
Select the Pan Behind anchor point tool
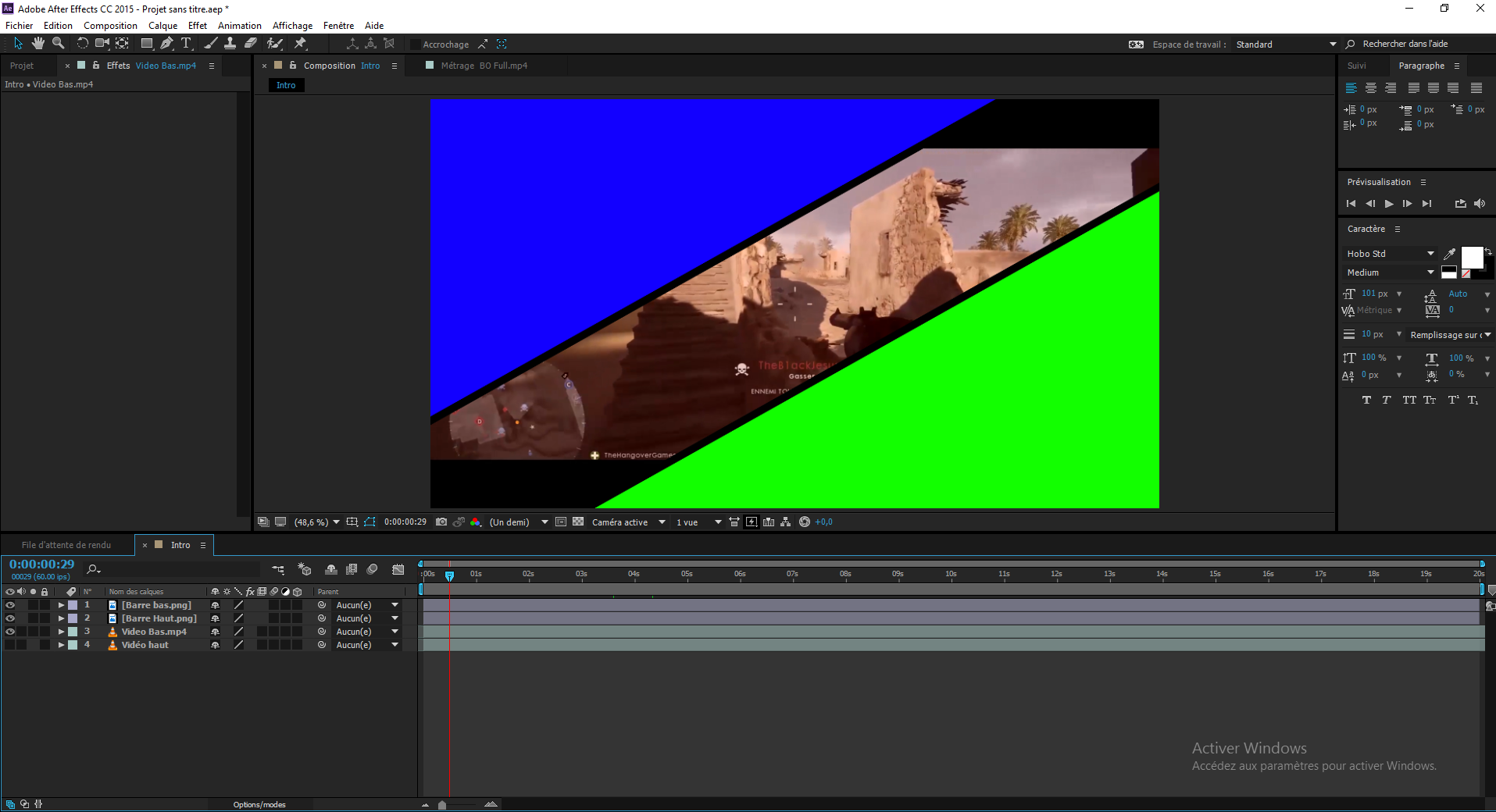click(123, 44)
